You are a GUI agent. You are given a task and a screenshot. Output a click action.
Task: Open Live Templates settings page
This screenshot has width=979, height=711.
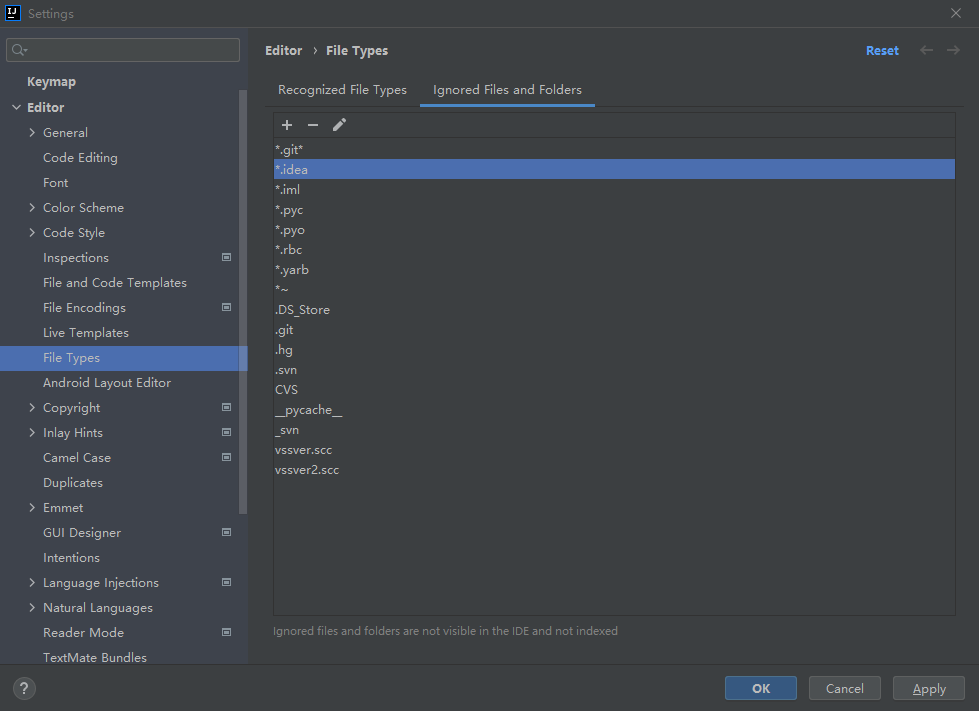[x=86, y=333]
